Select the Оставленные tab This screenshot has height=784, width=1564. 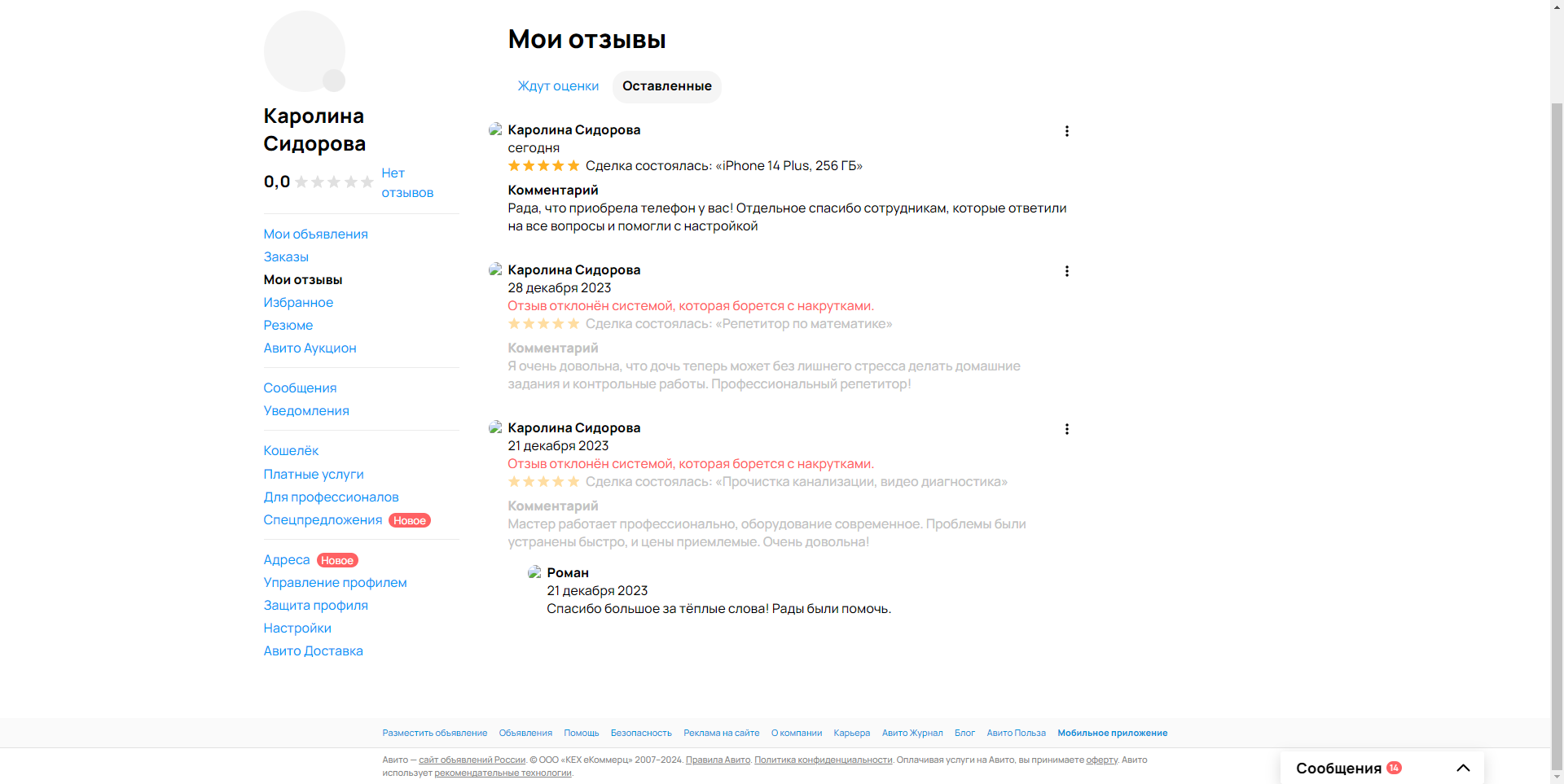click(x=666, y=86)
